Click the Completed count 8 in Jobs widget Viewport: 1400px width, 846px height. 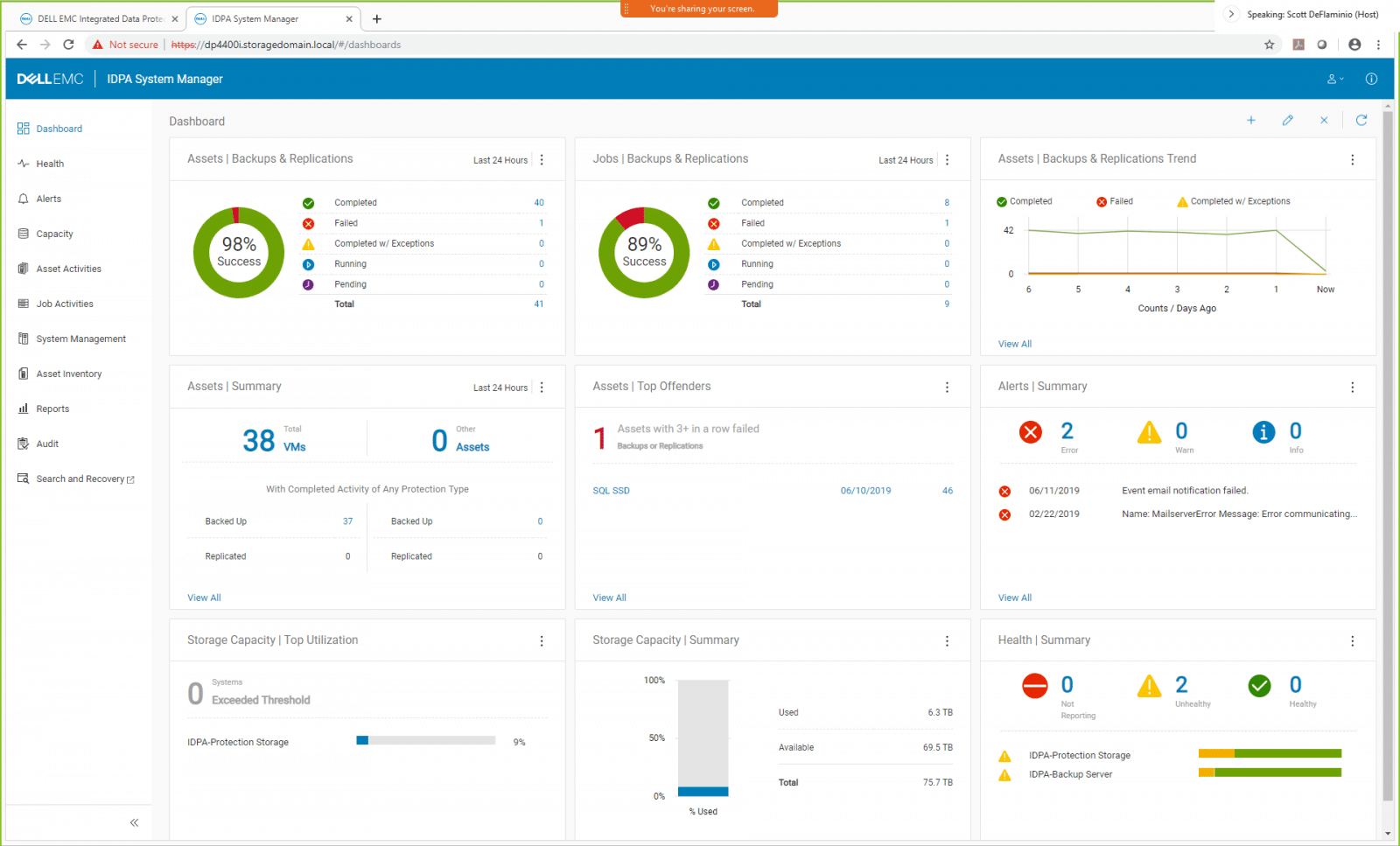947,203
